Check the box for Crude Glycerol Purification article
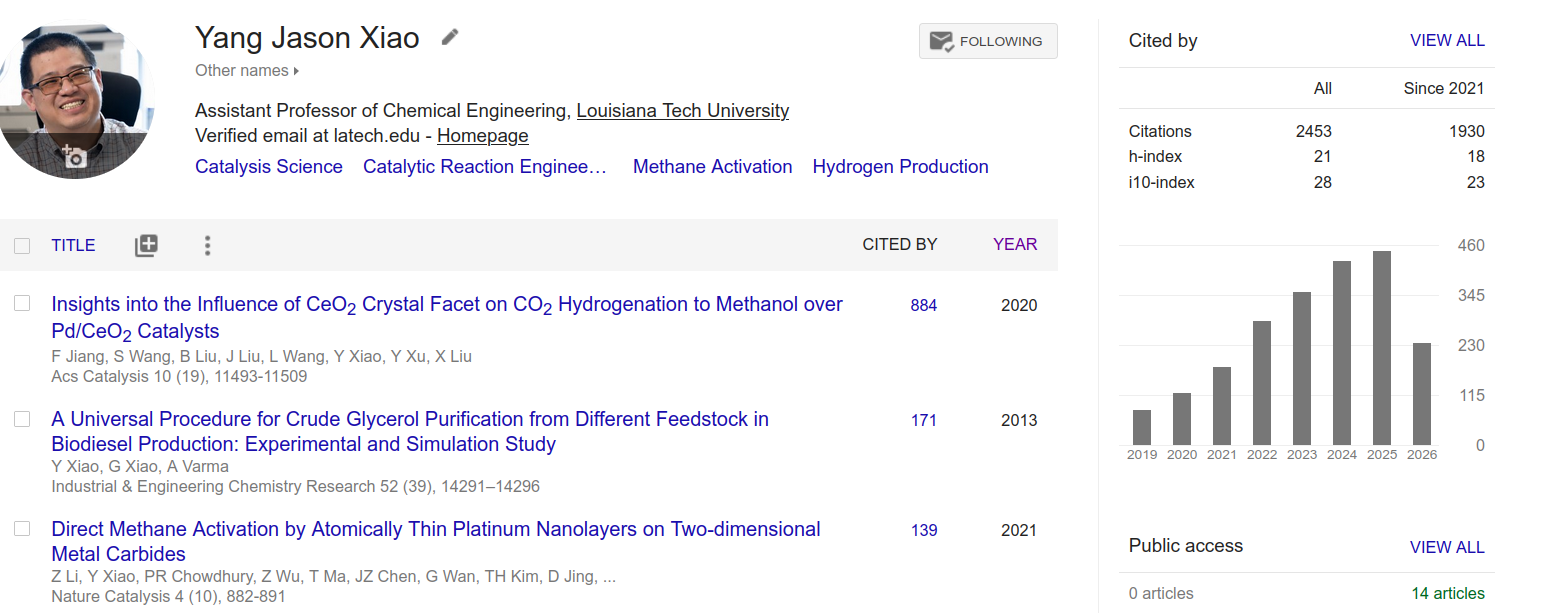1565x613 pixels. (x=22, y=419)
